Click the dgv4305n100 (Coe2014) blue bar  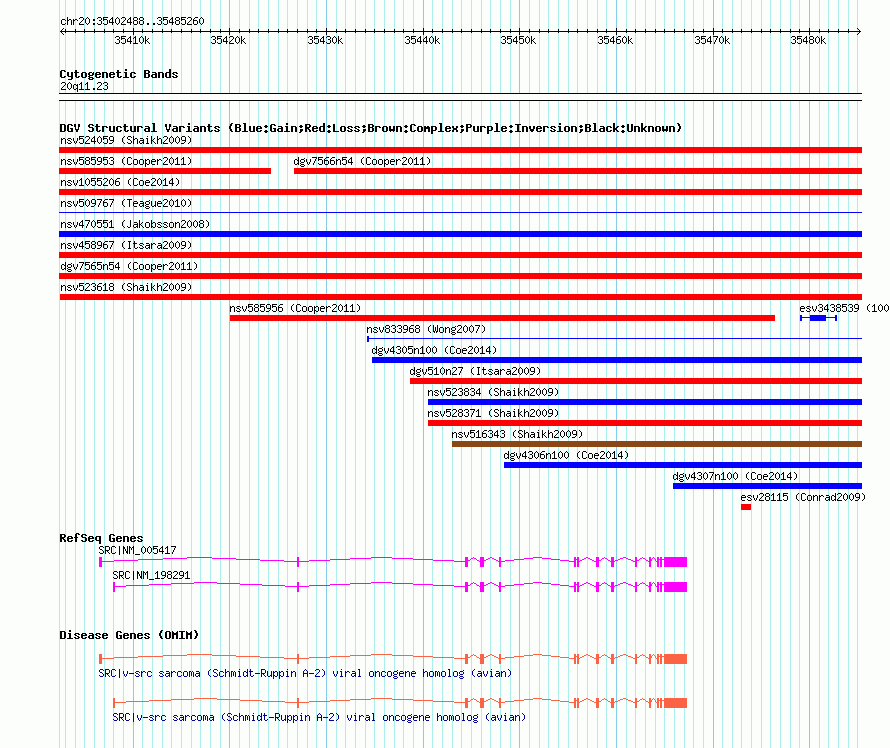click(617, 360)
